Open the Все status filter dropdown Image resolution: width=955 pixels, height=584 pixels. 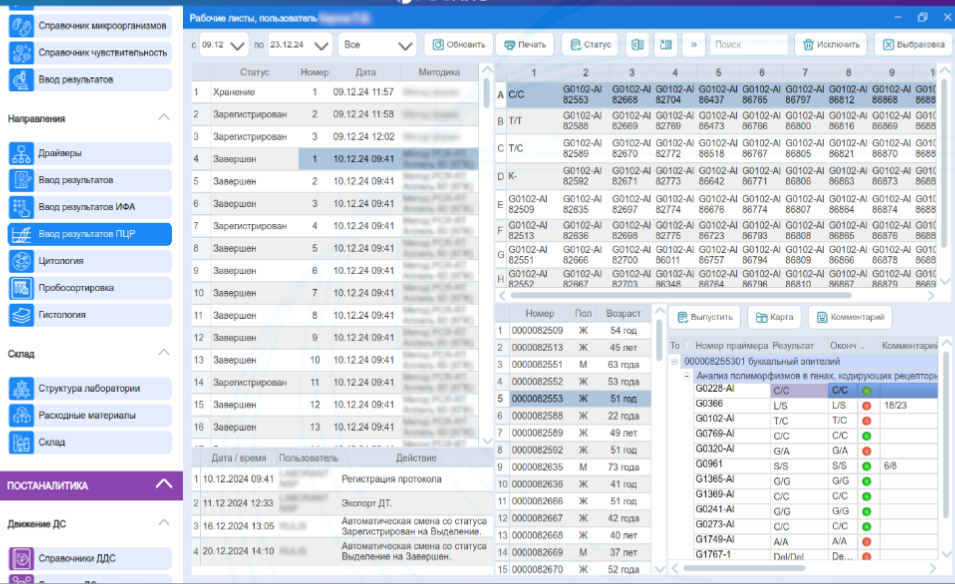[377, 45]
